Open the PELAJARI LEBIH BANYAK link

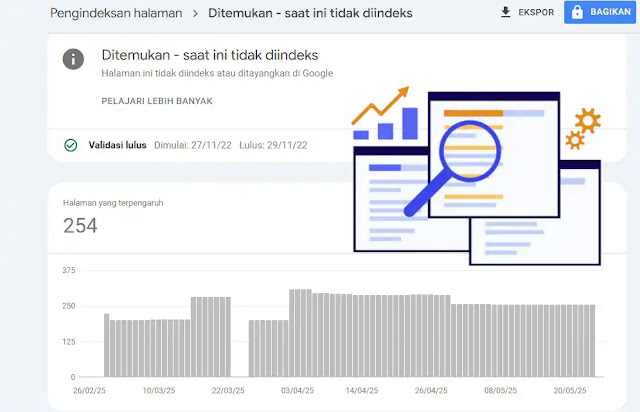click(157, 101)
